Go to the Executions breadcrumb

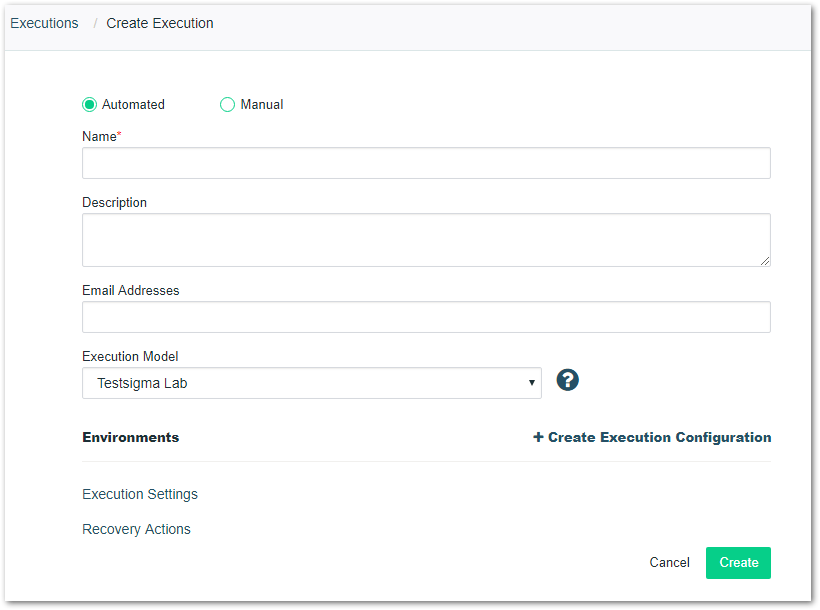44,23
